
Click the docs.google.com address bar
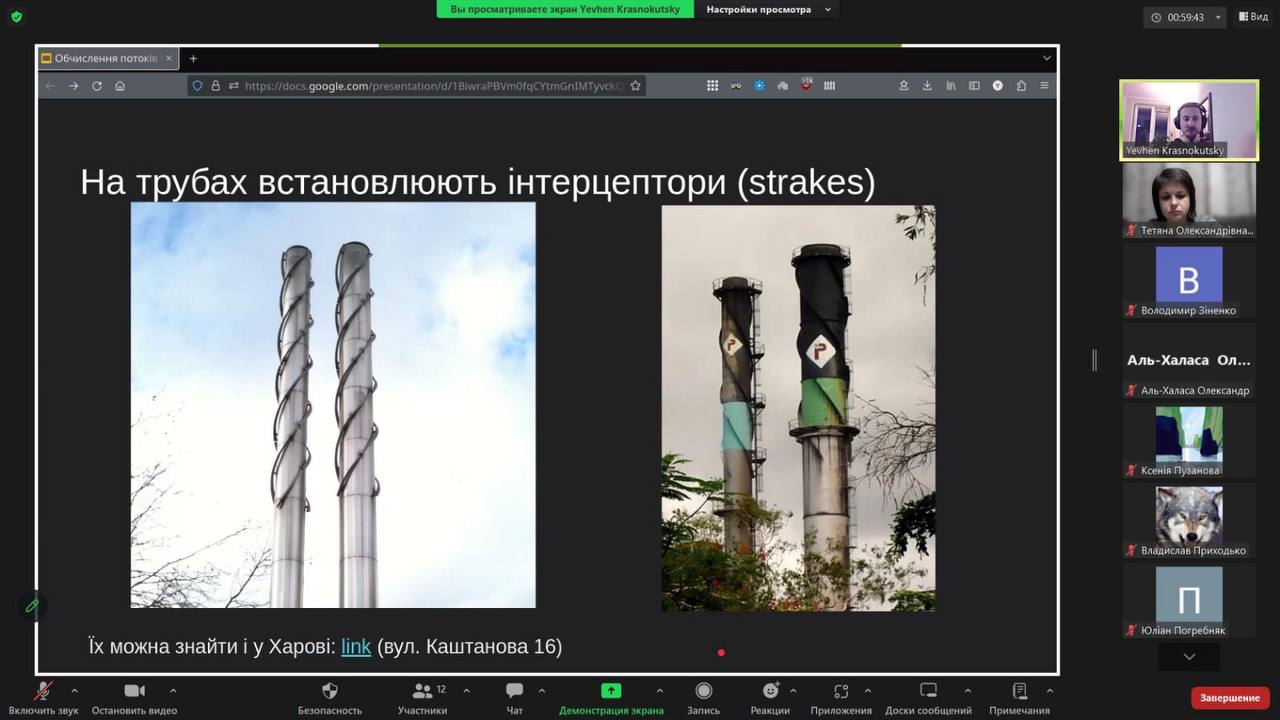417,86
